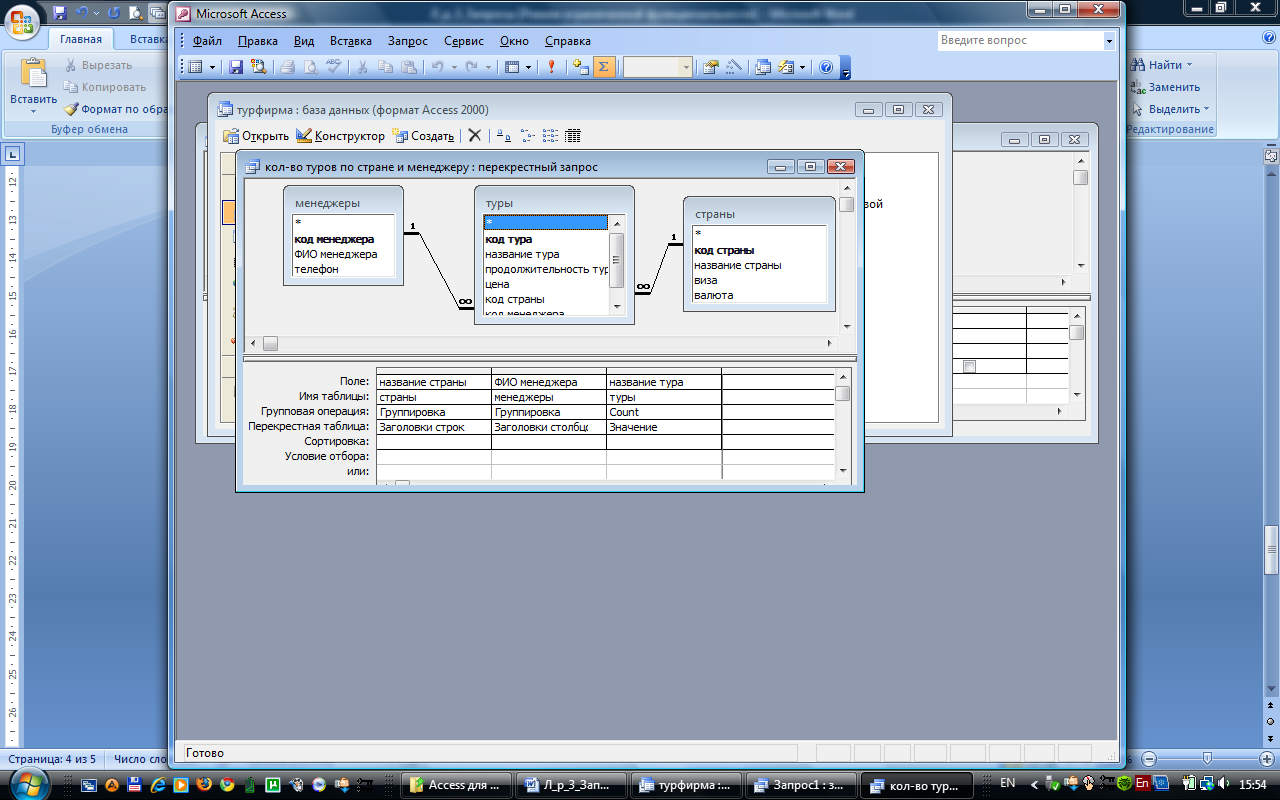Click the File Search icon in Access toolbar

[258, 67]
